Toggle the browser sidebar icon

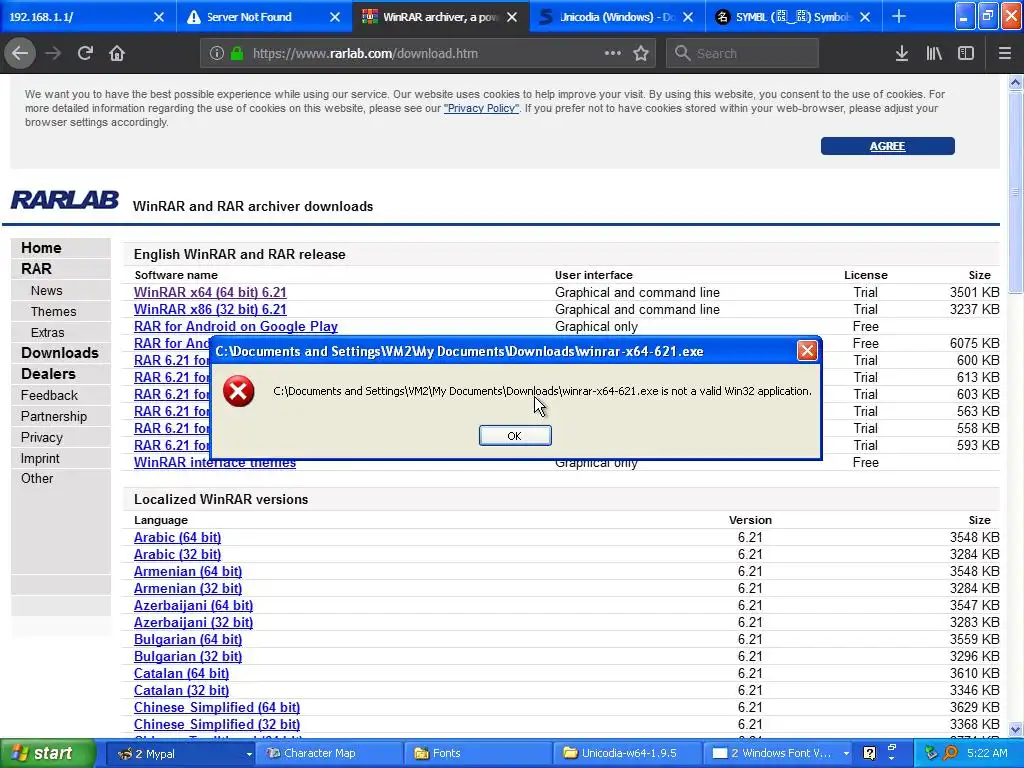click(966, 54)
